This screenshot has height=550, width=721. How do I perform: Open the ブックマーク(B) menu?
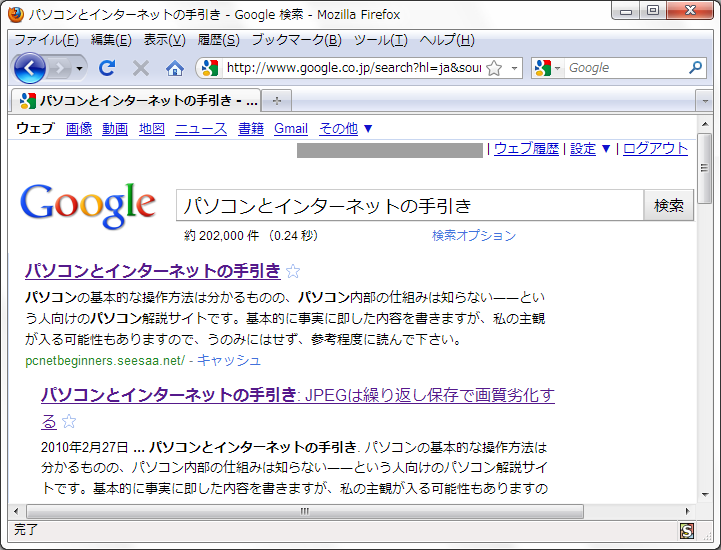pyautogui.click(x=296, y=40)
